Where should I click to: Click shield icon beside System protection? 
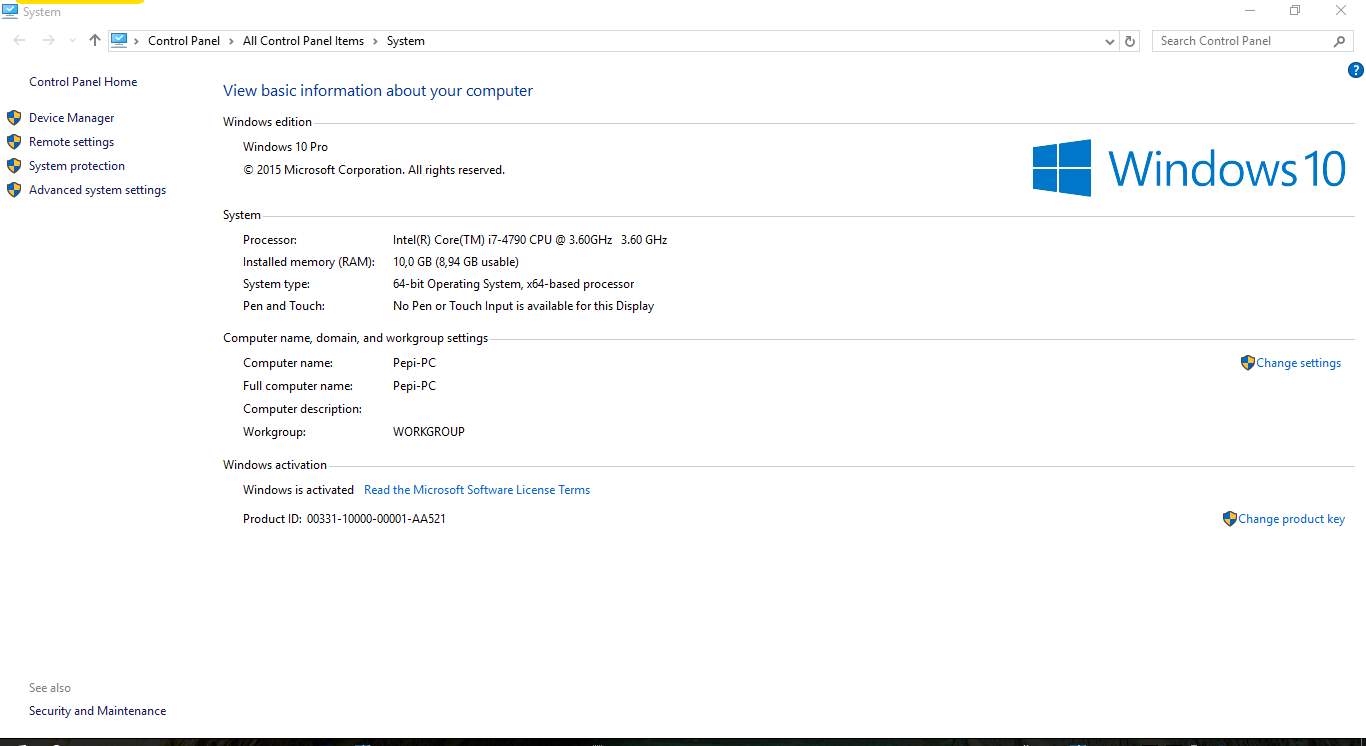14,165
